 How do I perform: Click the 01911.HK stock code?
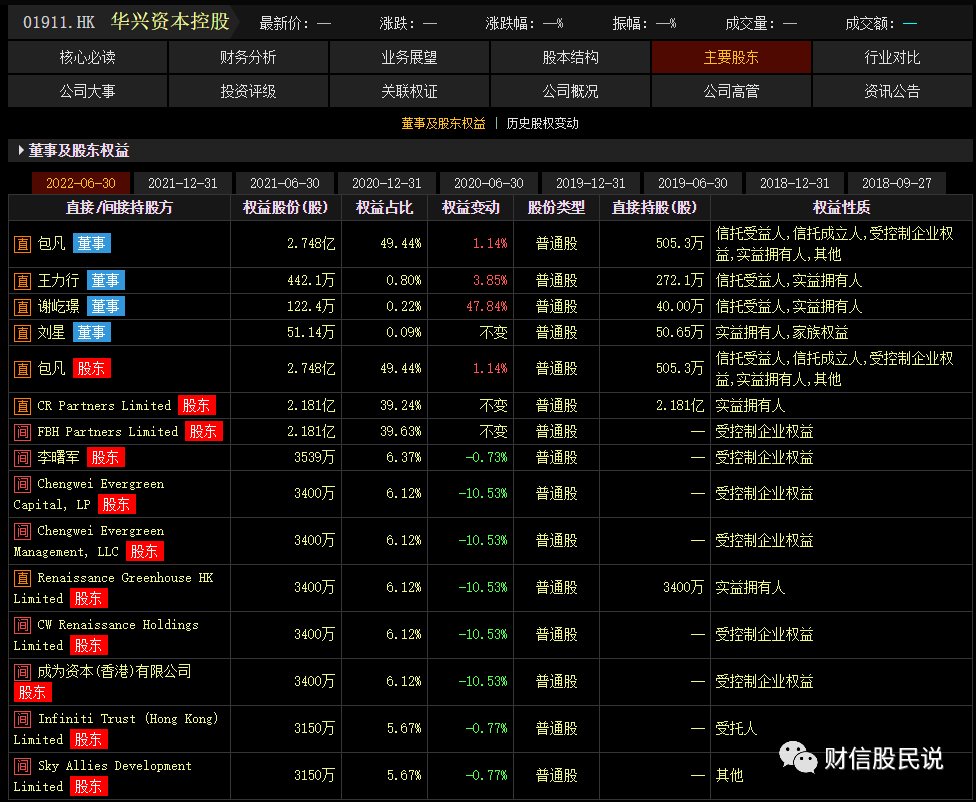click(59, 22)
